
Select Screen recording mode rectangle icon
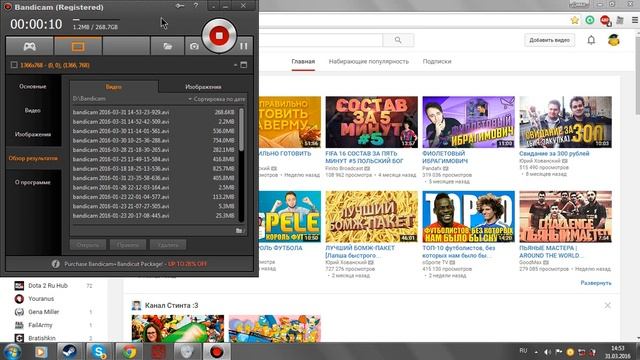coord(78,46)
